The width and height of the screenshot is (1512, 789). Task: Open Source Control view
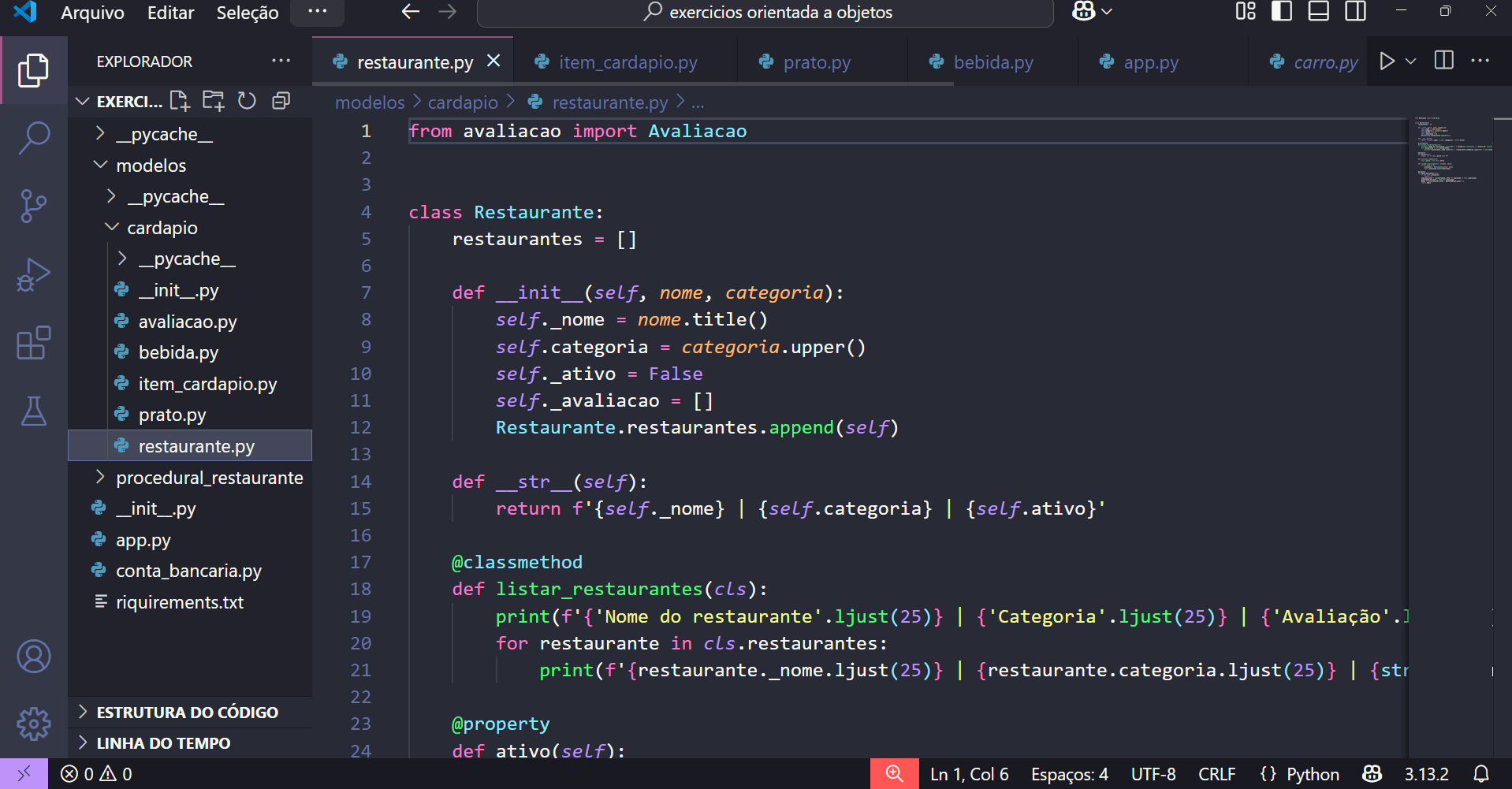pos(33,207)
